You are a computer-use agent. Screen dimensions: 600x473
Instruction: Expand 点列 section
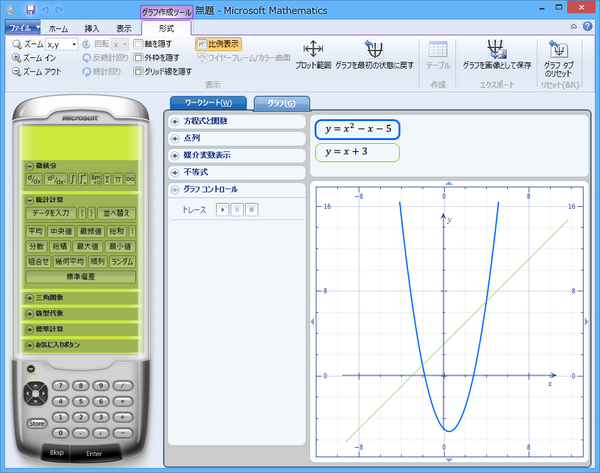(x=175, y=139)
